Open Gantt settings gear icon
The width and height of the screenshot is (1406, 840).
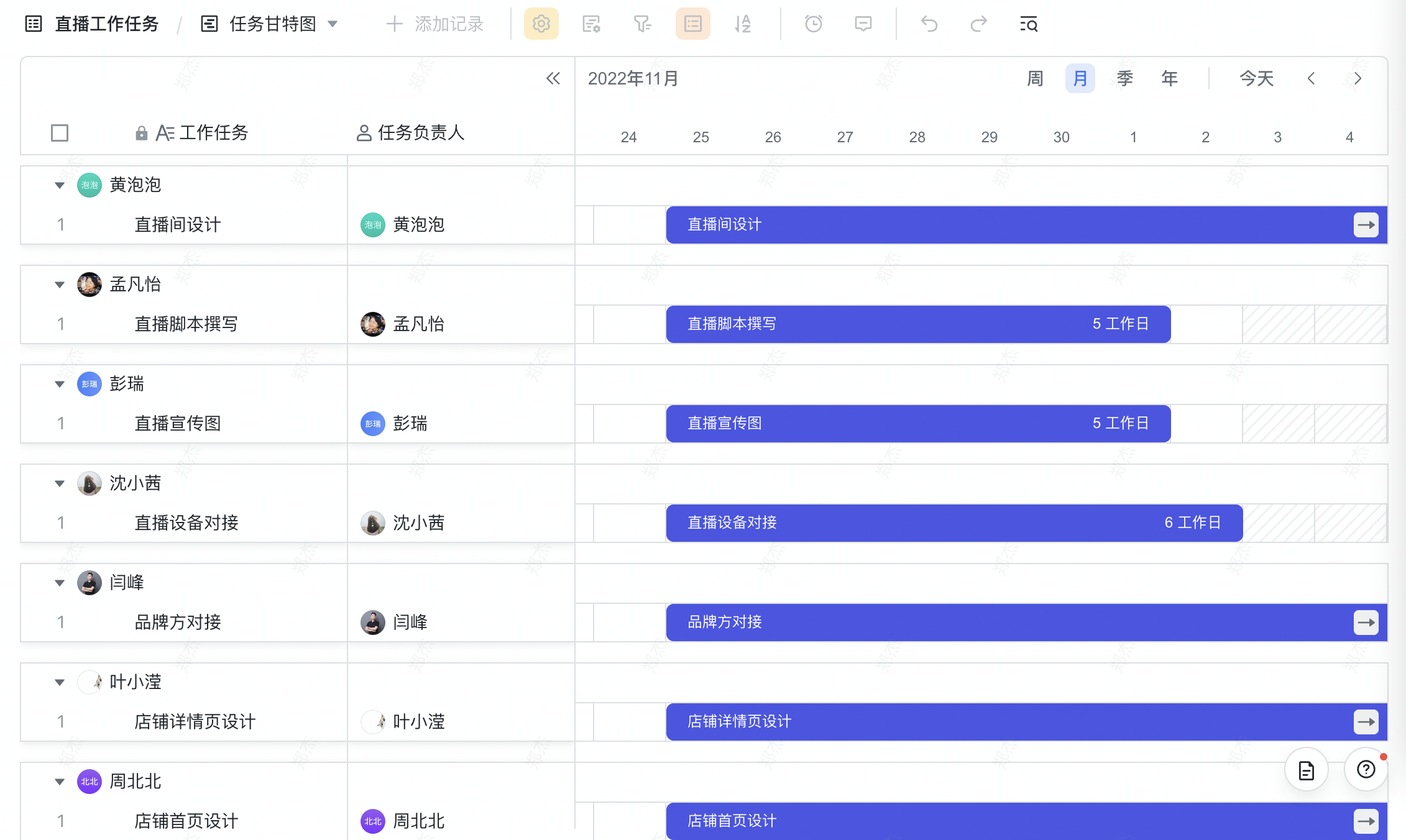coord(541,24)
